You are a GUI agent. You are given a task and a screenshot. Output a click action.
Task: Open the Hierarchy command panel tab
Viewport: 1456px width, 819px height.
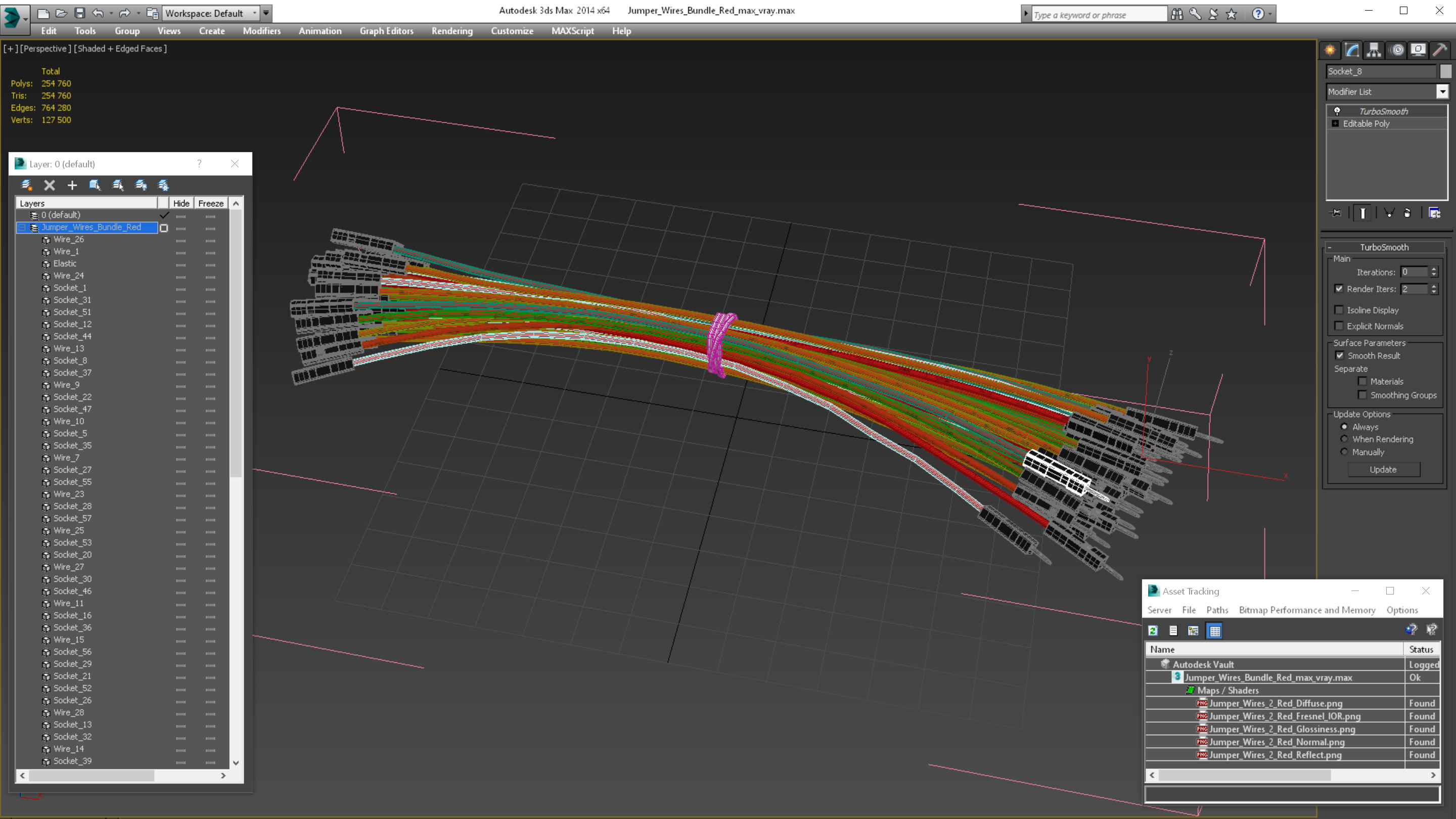point(1374,51)
